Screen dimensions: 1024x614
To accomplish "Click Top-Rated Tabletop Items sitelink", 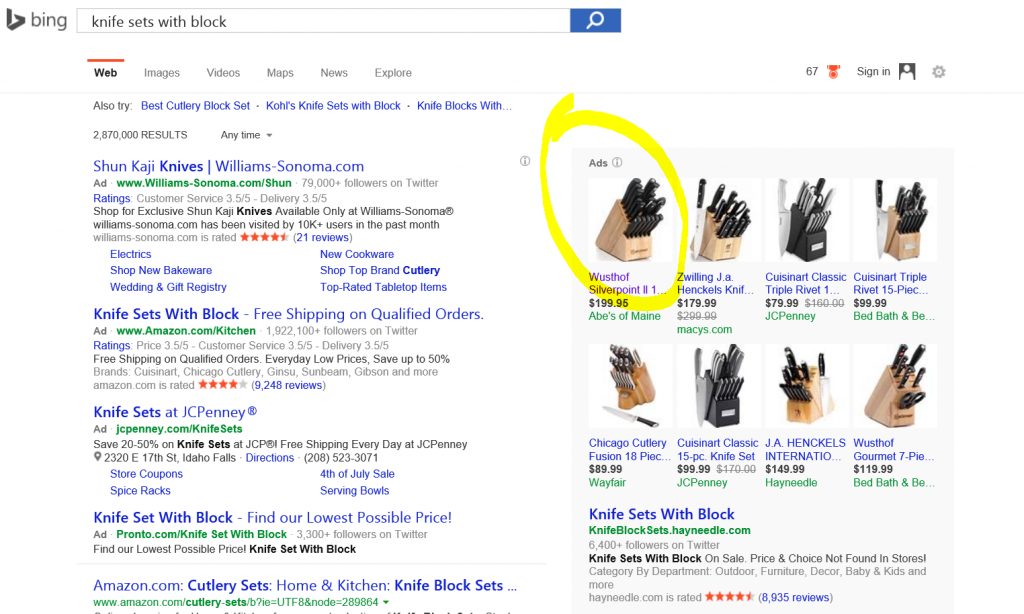I will pyautogui.click(x=383, y=287).
